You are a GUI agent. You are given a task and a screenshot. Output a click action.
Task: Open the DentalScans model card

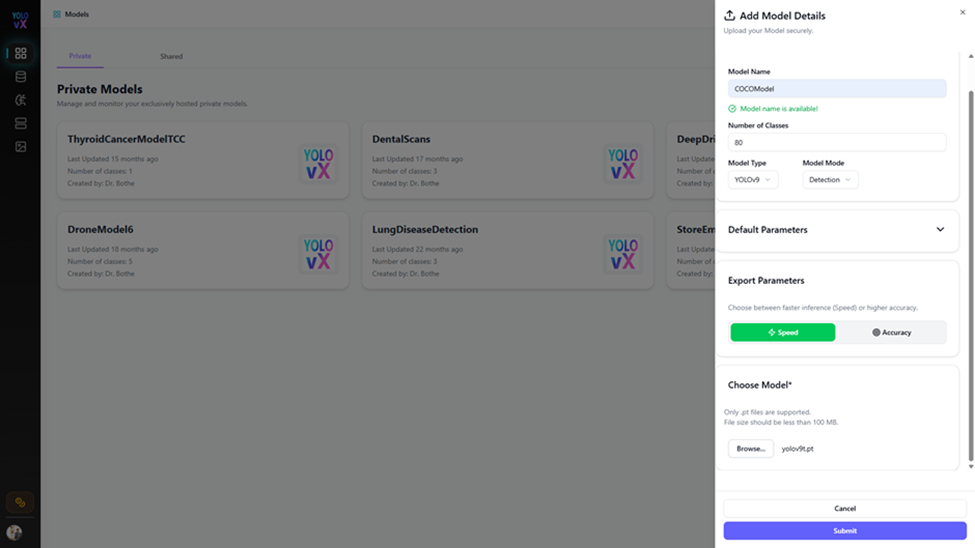[507, 160]
